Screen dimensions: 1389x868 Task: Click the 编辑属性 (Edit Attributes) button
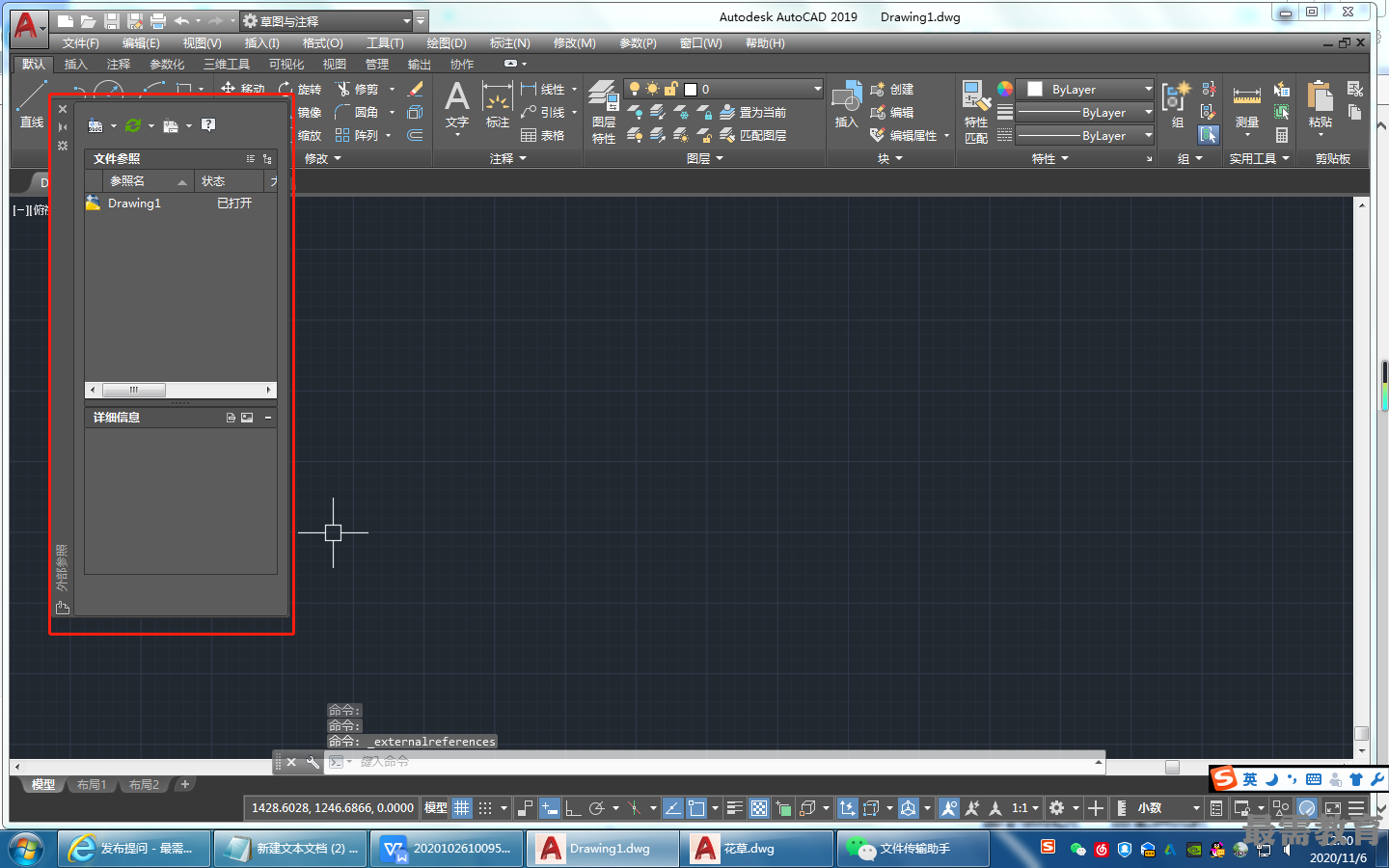(904, 136)
